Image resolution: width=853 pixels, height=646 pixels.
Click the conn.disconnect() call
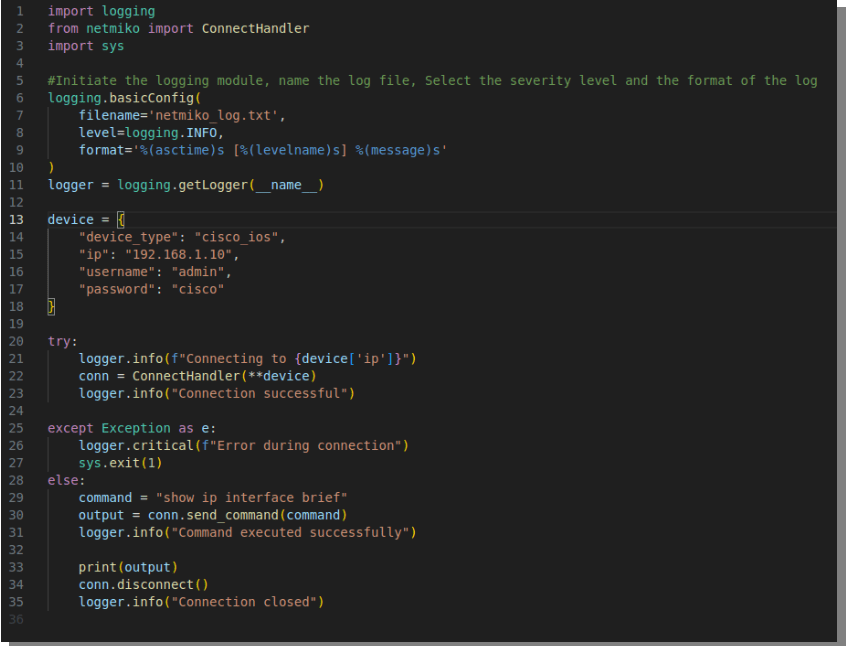coord(143,584)
